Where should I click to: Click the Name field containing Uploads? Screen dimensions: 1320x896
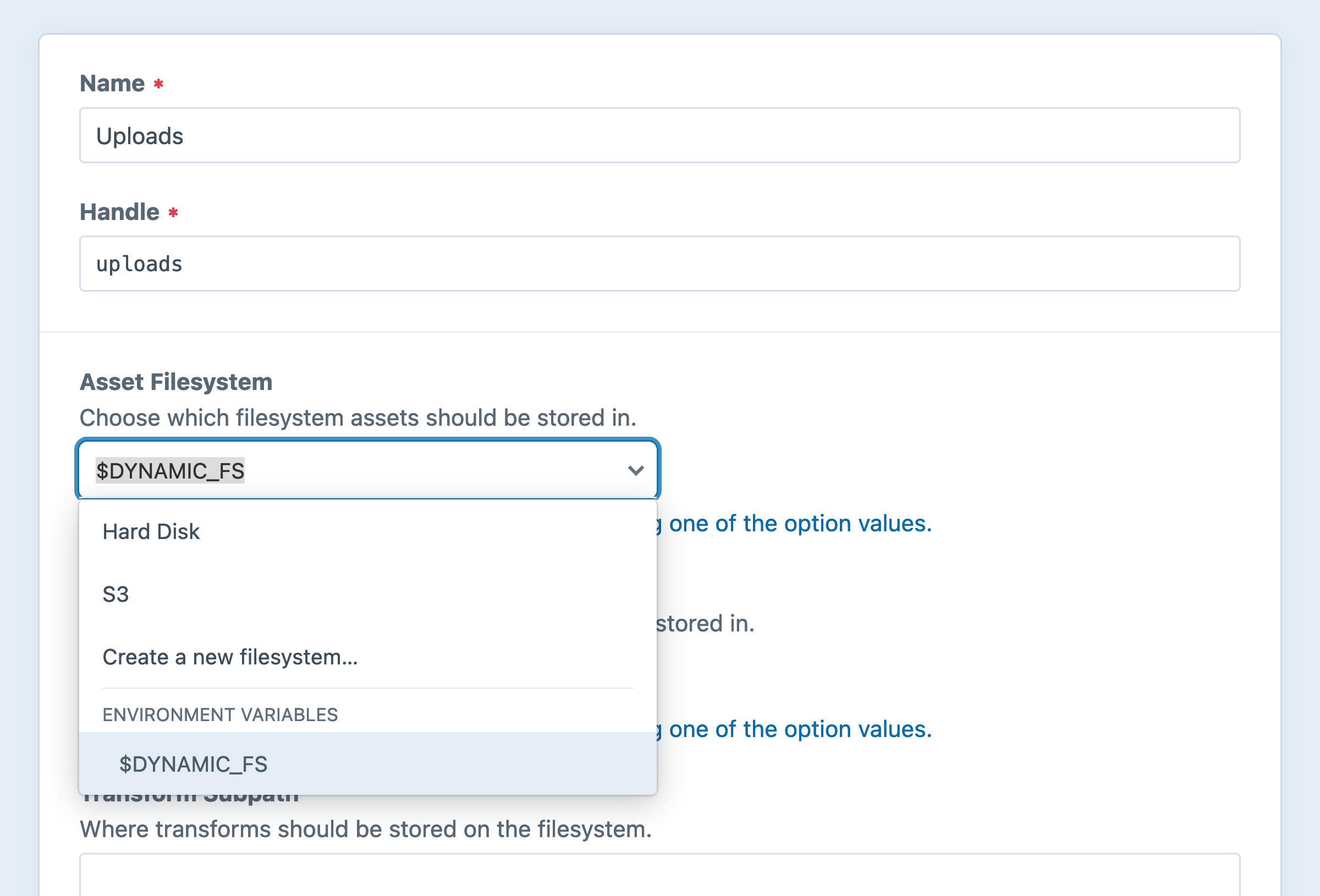[x=659, y=135]
